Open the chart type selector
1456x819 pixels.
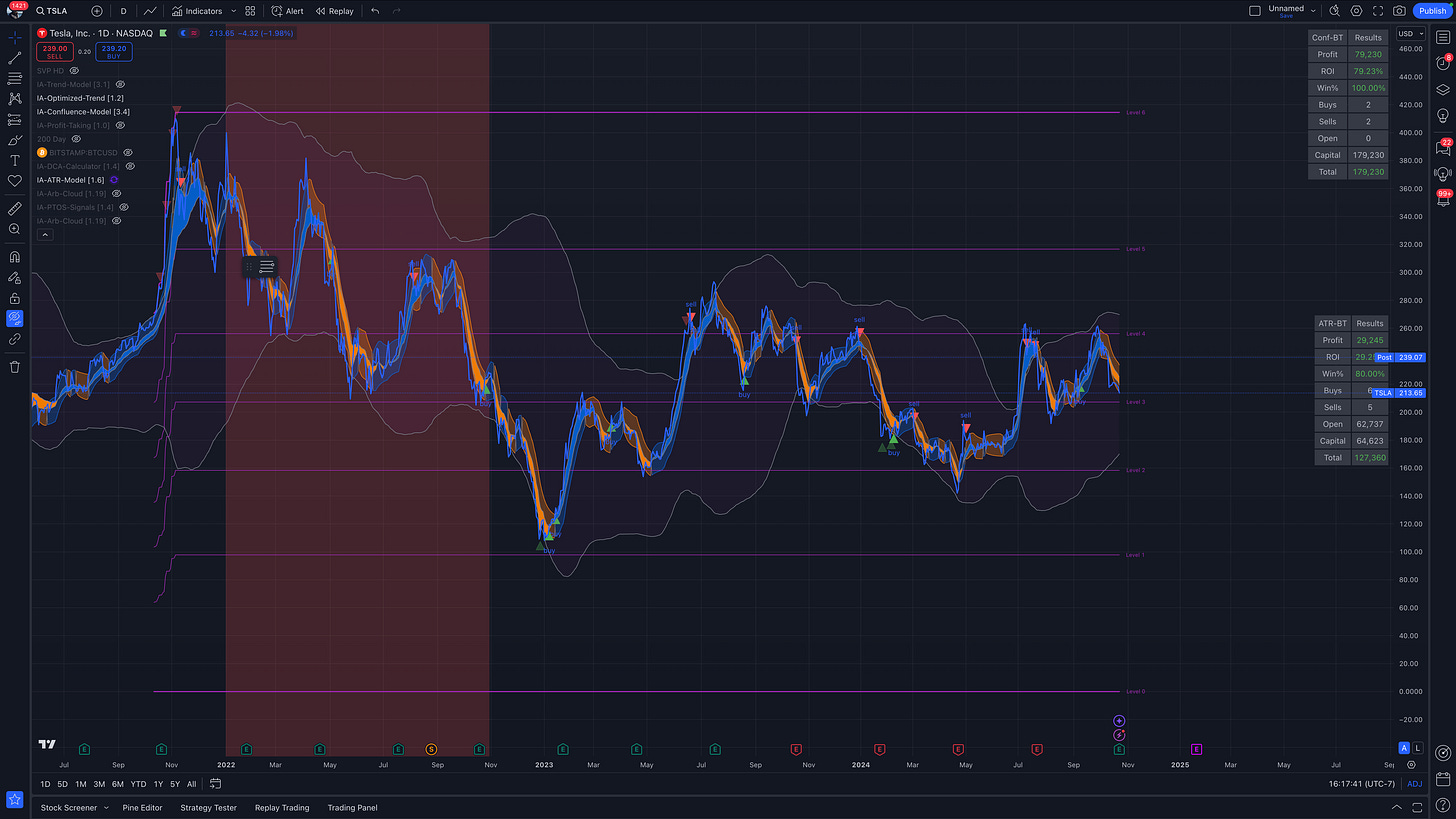[150, 11]
